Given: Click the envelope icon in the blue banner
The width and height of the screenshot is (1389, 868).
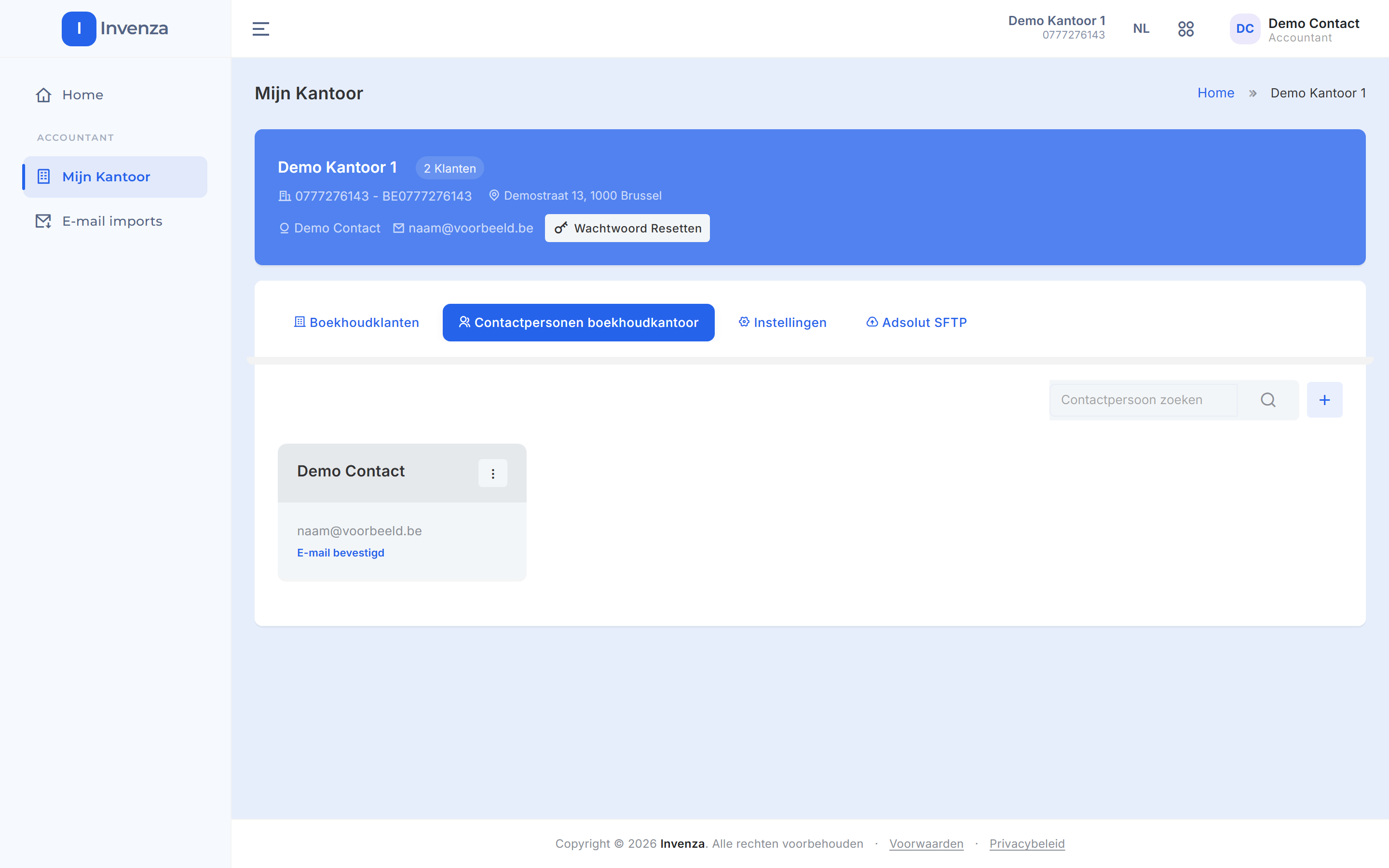Looking at the screenshot, I should [x=398, y=228].
